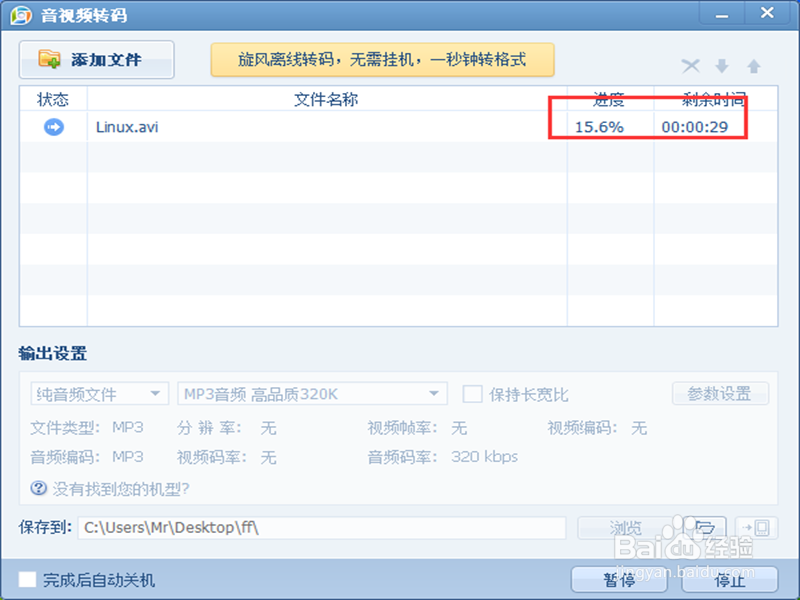Click the transfer-to-device icon at bottom right
Image resolution: width=800 pixels, height=600 pixels.
(x=756, y=527)
